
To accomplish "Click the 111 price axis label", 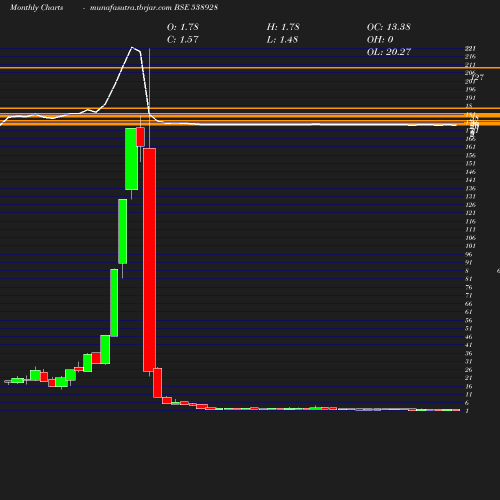I will (x=470, y=229).
